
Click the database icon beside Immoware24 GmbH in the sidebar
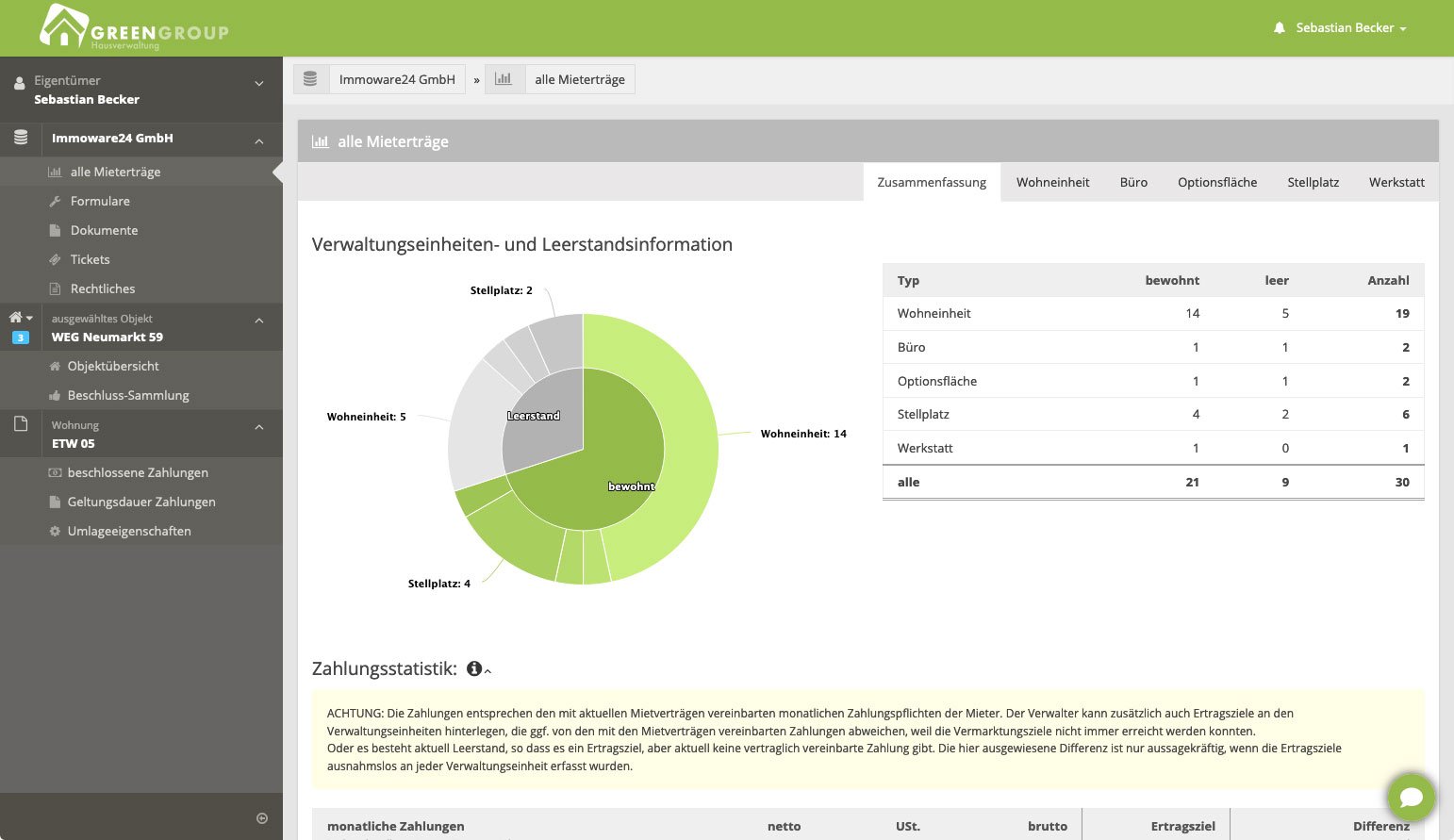[21, 138]
